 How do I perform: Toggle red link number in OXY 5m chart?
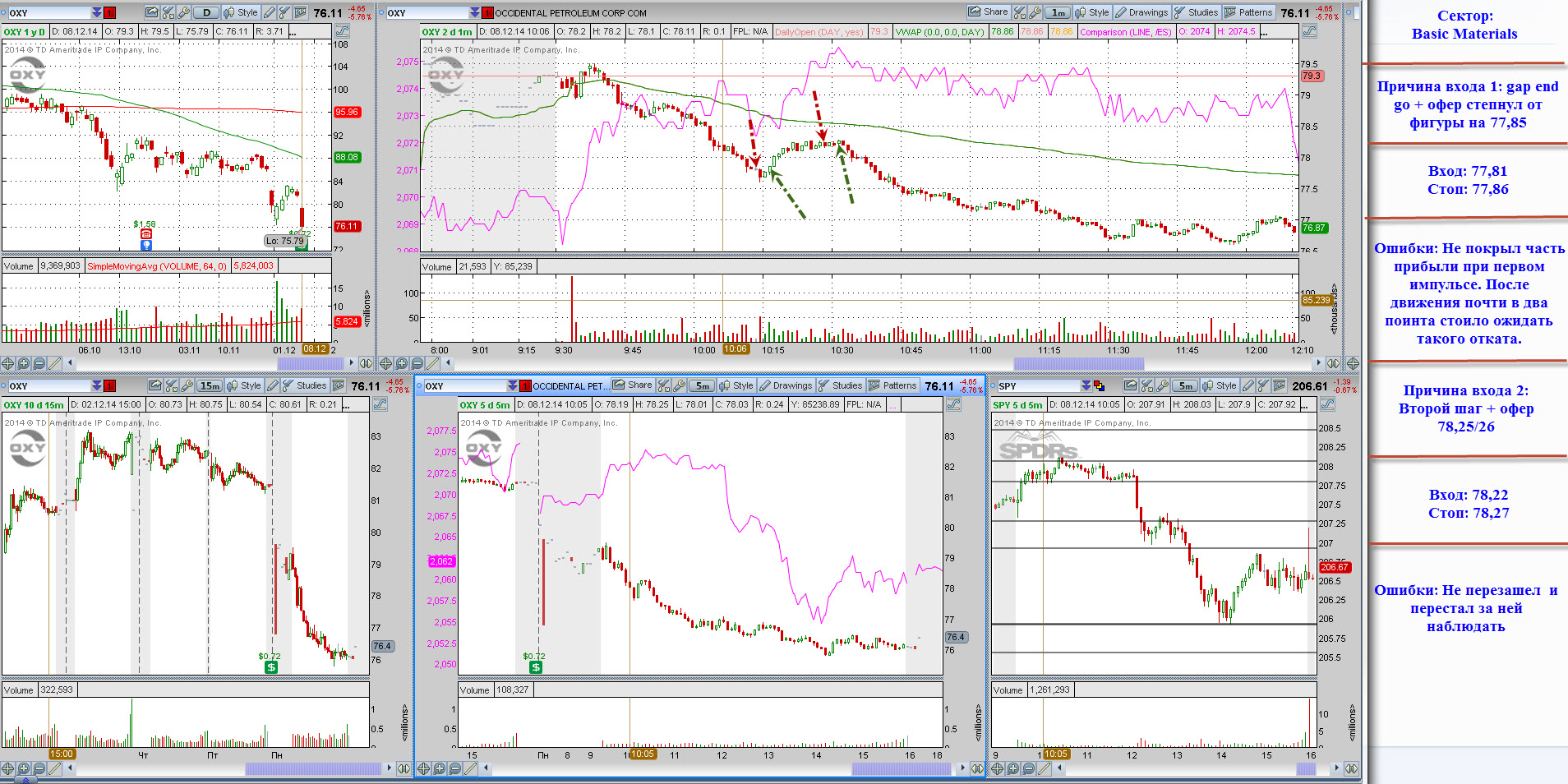pyautogui.click(x=525, y=385)
